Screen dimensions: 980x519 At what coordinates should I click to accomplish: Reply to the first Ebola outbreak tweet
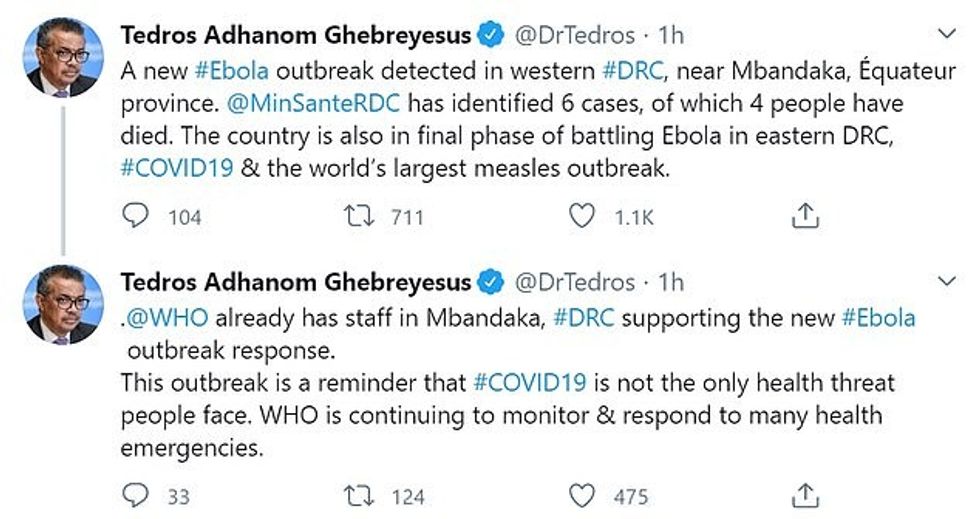point(135,216)
